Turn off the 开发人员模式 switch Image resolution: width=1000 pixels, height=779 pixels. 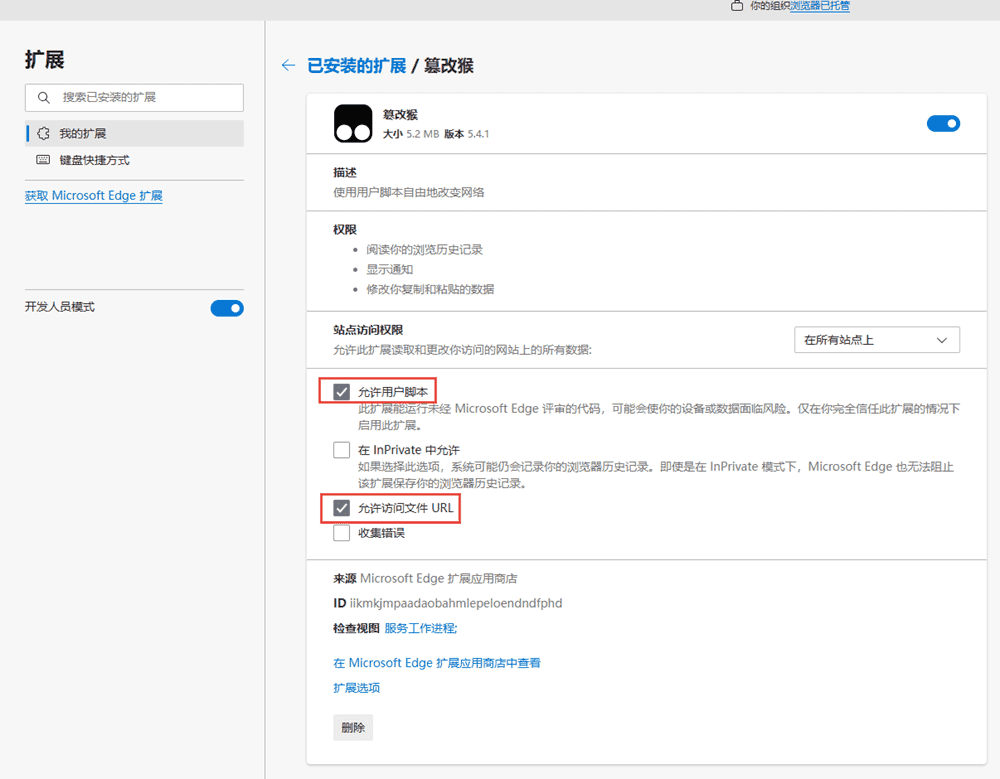[227, 308]
